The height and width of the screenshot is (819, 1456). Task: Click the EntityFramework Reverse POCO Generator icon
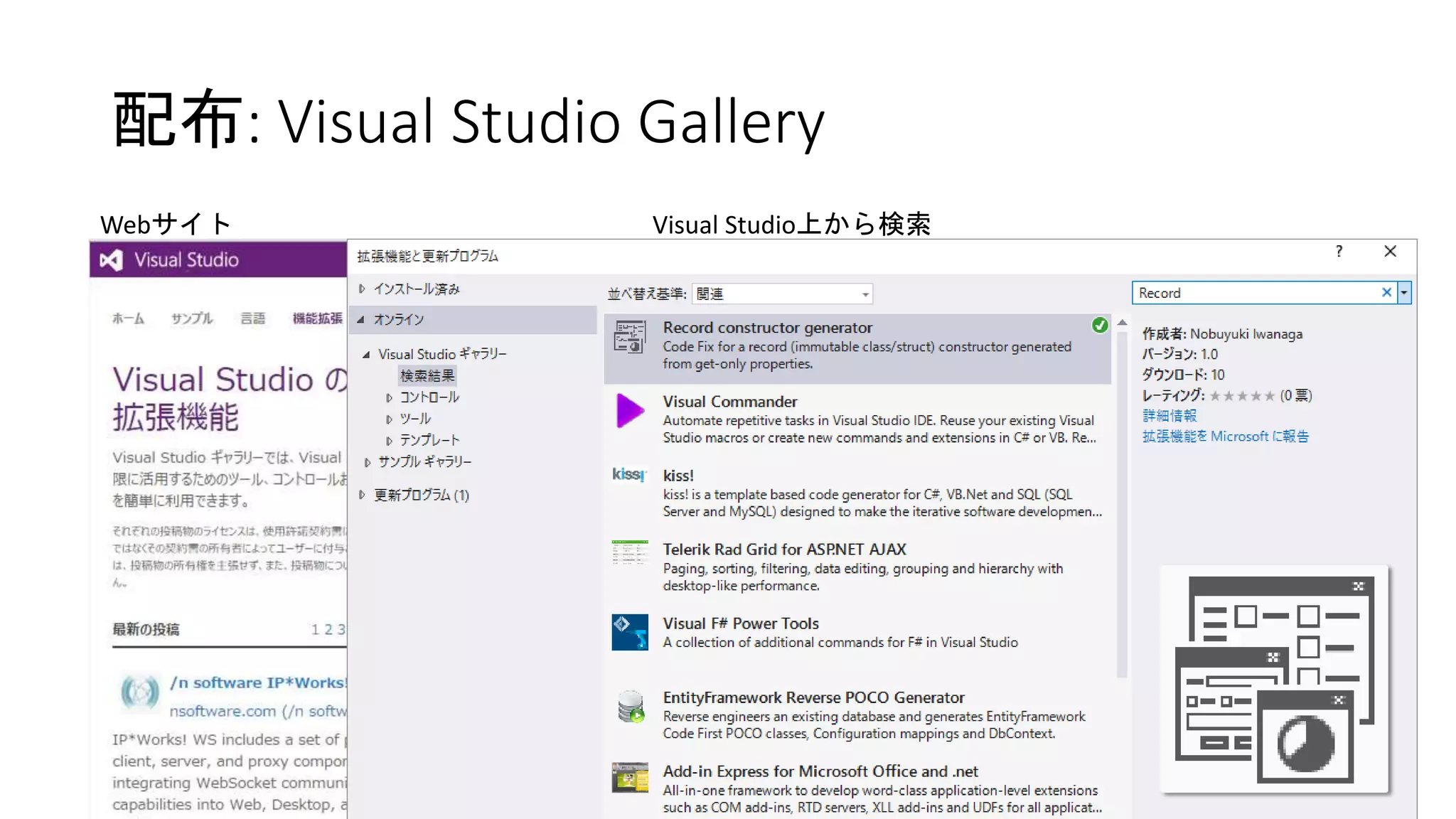631,707
